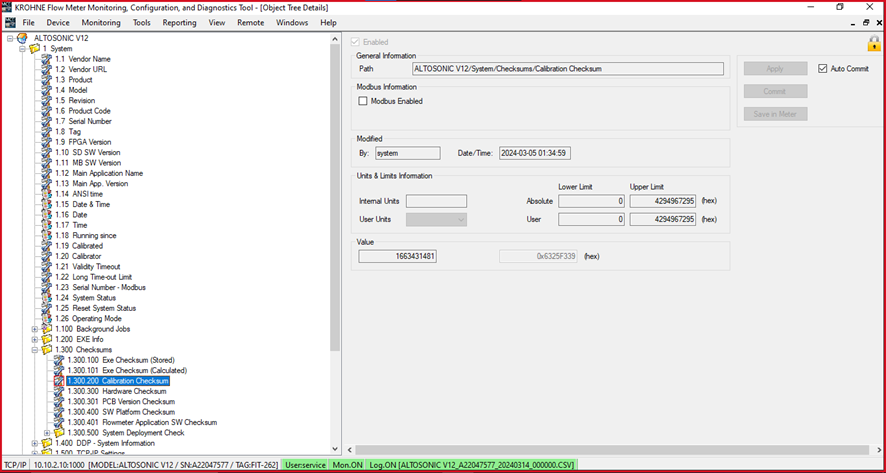Select 1.300.401 Flowmeter Application SW Checksum
Image resolution: width=886 pixels, height=473 pixels.
(x=142, y=422)
